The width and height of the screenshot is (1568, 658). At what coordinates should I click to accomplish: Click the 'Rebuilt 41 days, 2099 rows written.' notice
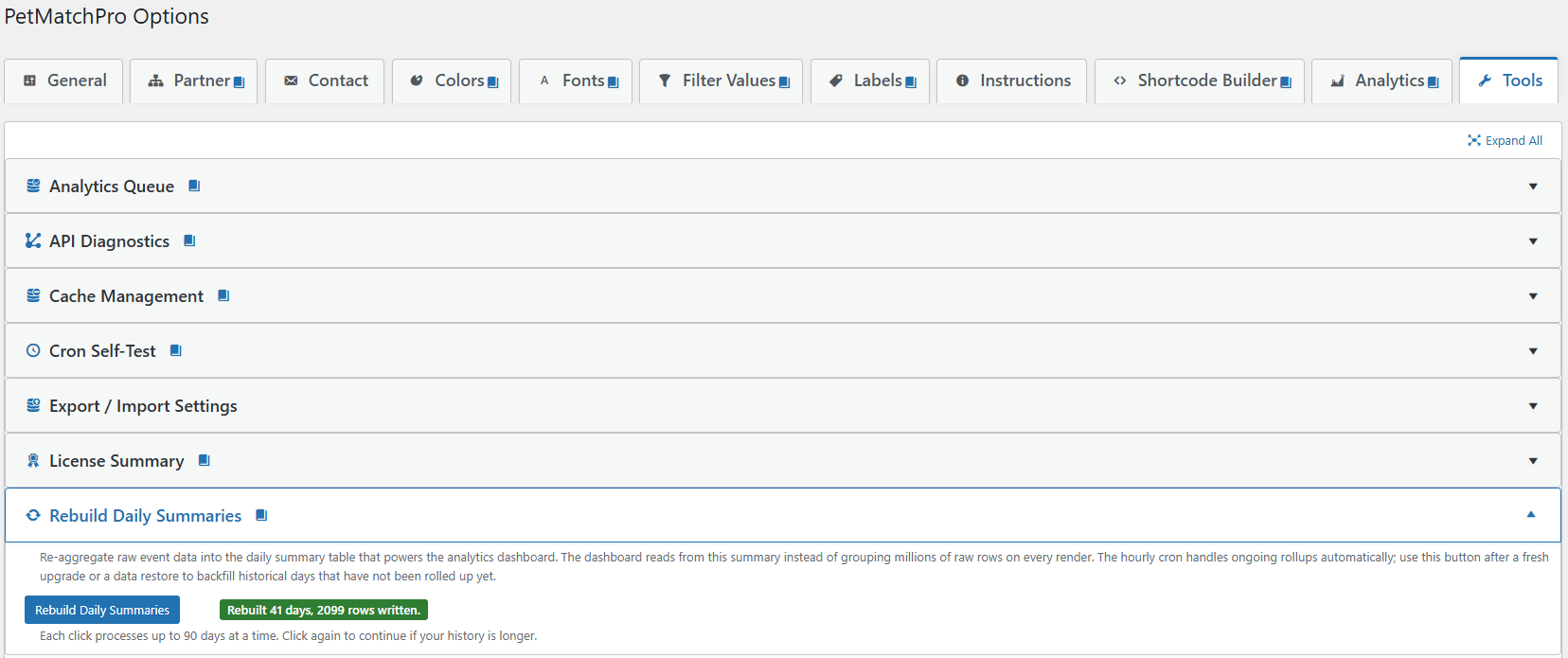pos(324,610)
